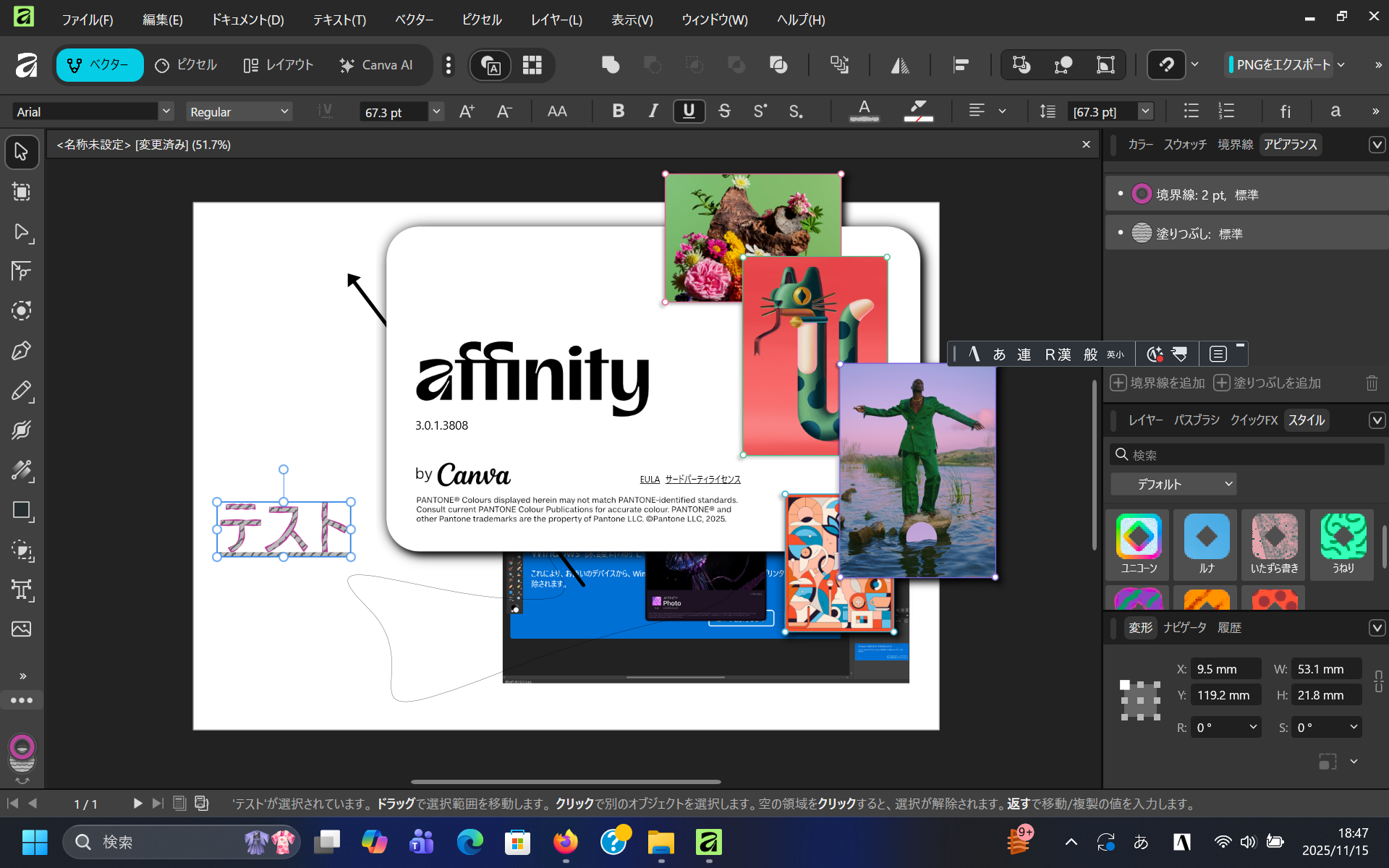Open the EULA link in the splash screen
This screenshot has width=1389, height=868.
click(649, 479)
